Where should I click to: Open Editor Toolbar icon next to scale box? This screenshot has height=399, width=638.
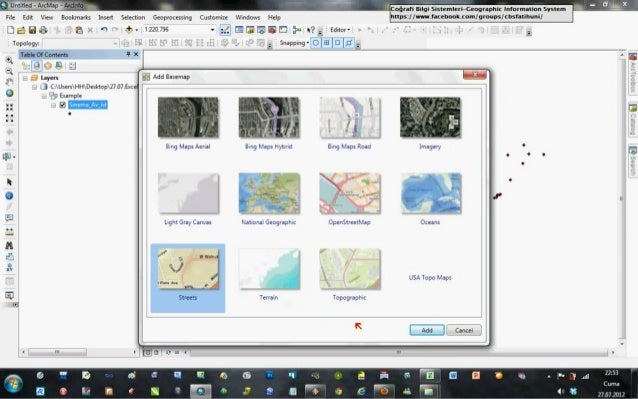(x=225, y=30)
